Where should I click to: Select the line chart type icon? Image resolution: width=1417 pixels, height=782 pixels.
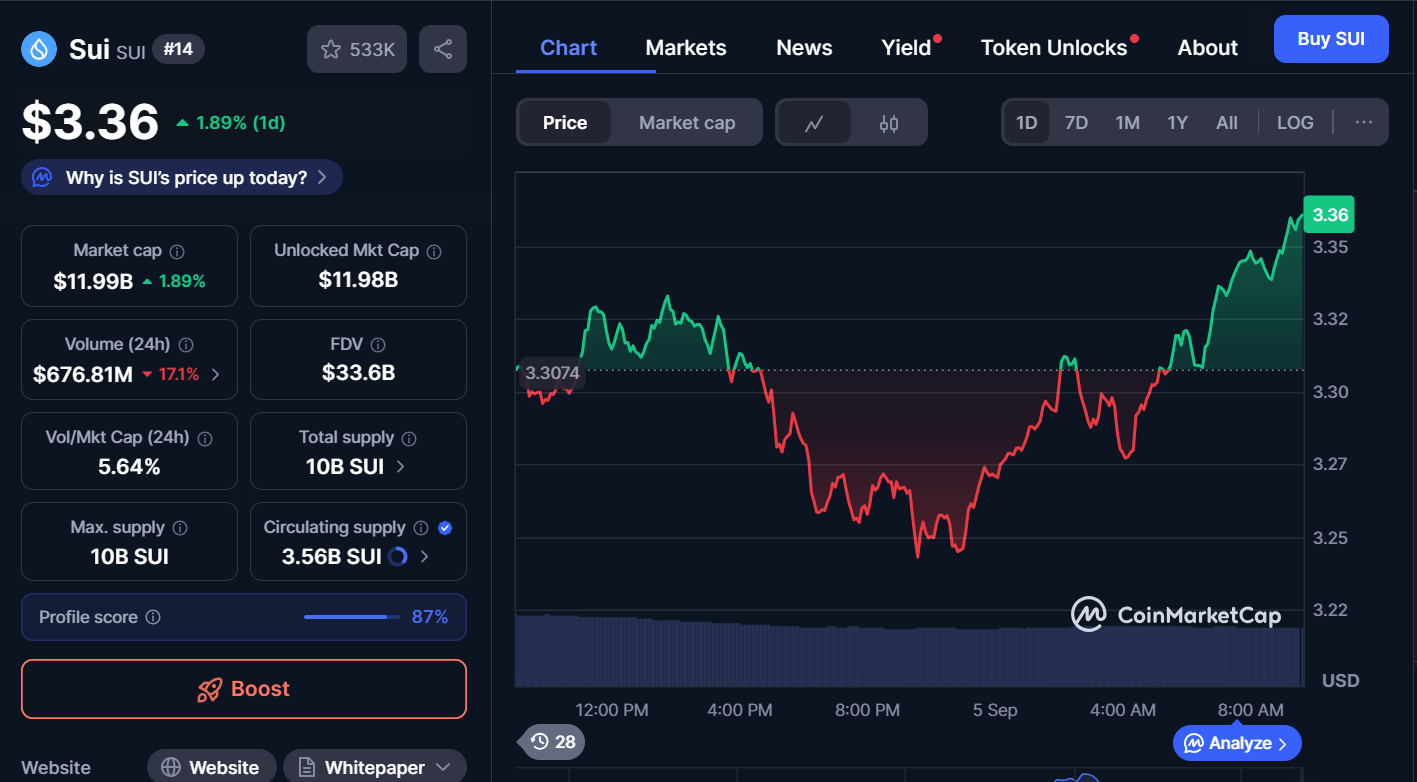(814, 123)
